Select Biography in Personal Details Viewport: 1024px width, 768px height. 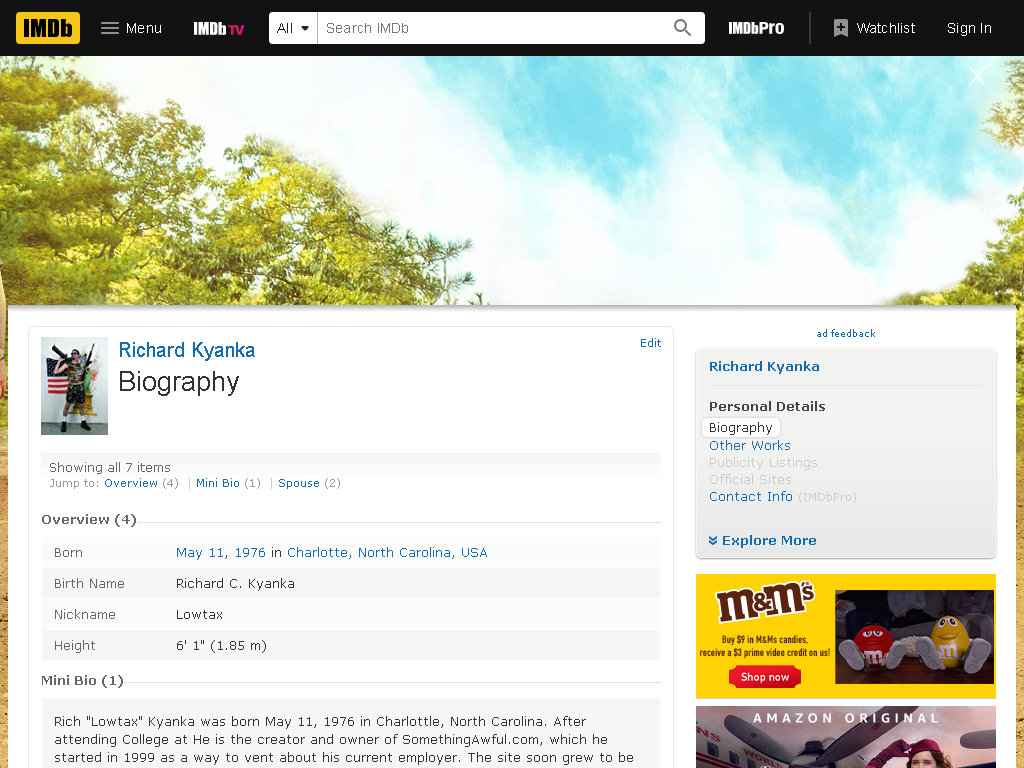[741, 427]
